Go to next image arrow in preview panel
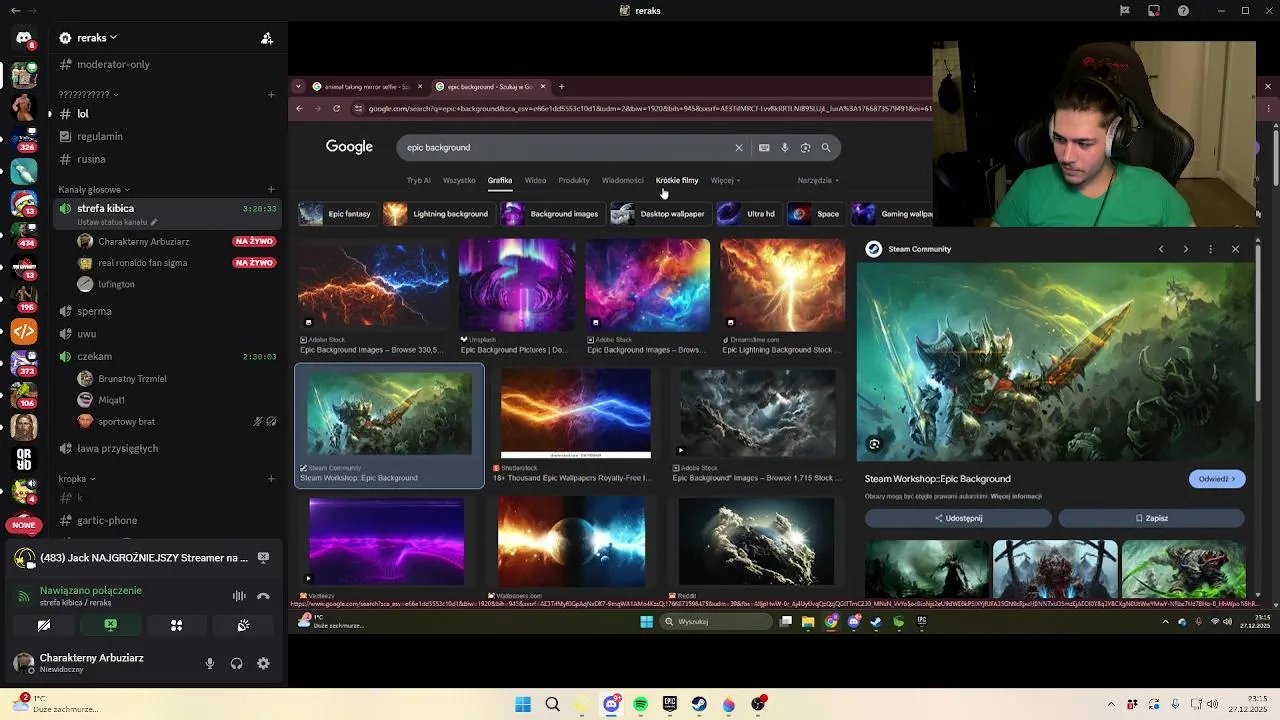The height and width of the screenshot is (720, 1280). [1186, 249]
